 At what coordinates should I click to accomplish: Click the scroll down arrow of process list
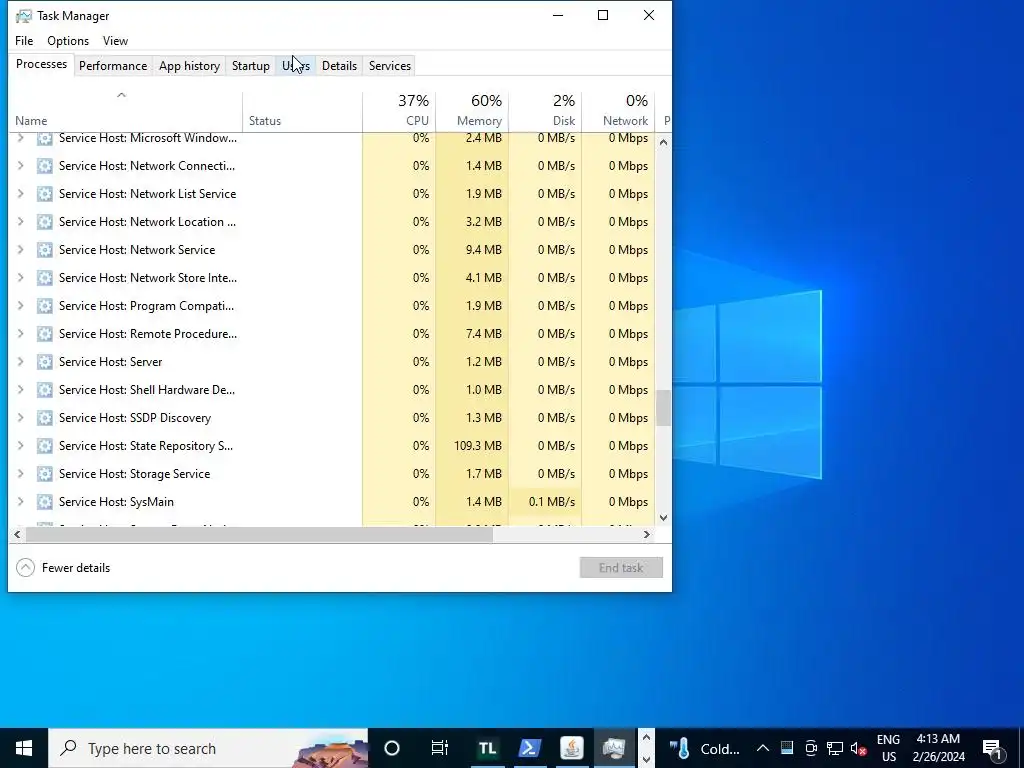(x=664, y=518)
